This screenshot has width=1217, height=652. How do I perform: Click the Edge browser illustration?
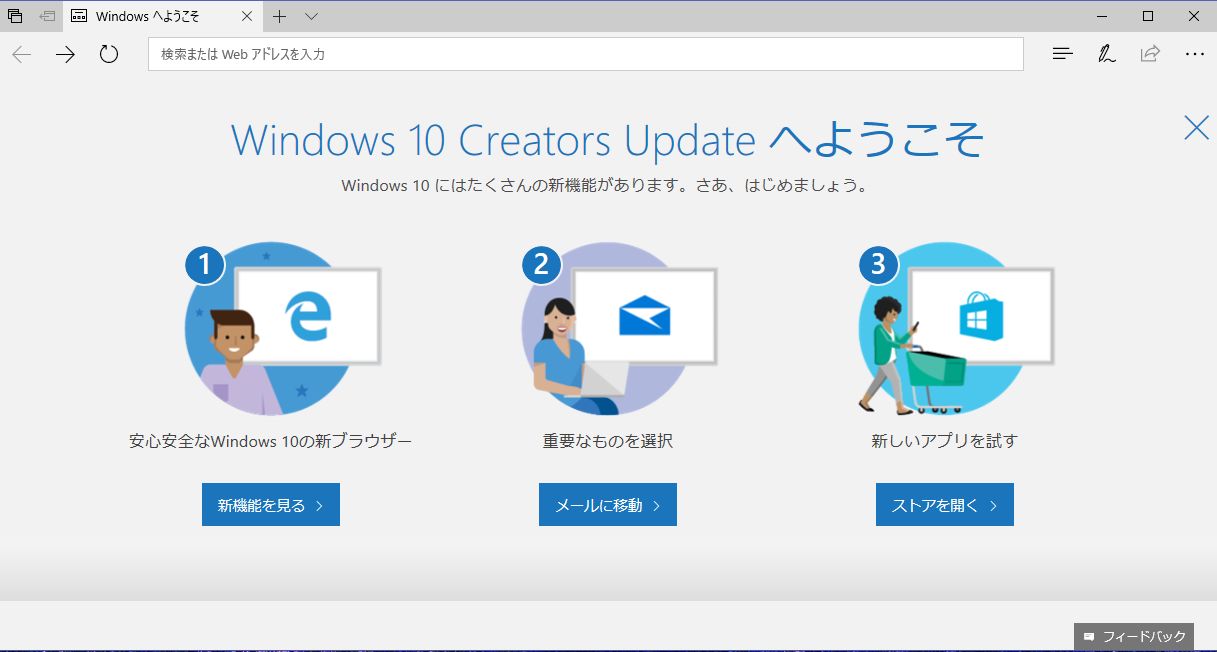(284, 328)
